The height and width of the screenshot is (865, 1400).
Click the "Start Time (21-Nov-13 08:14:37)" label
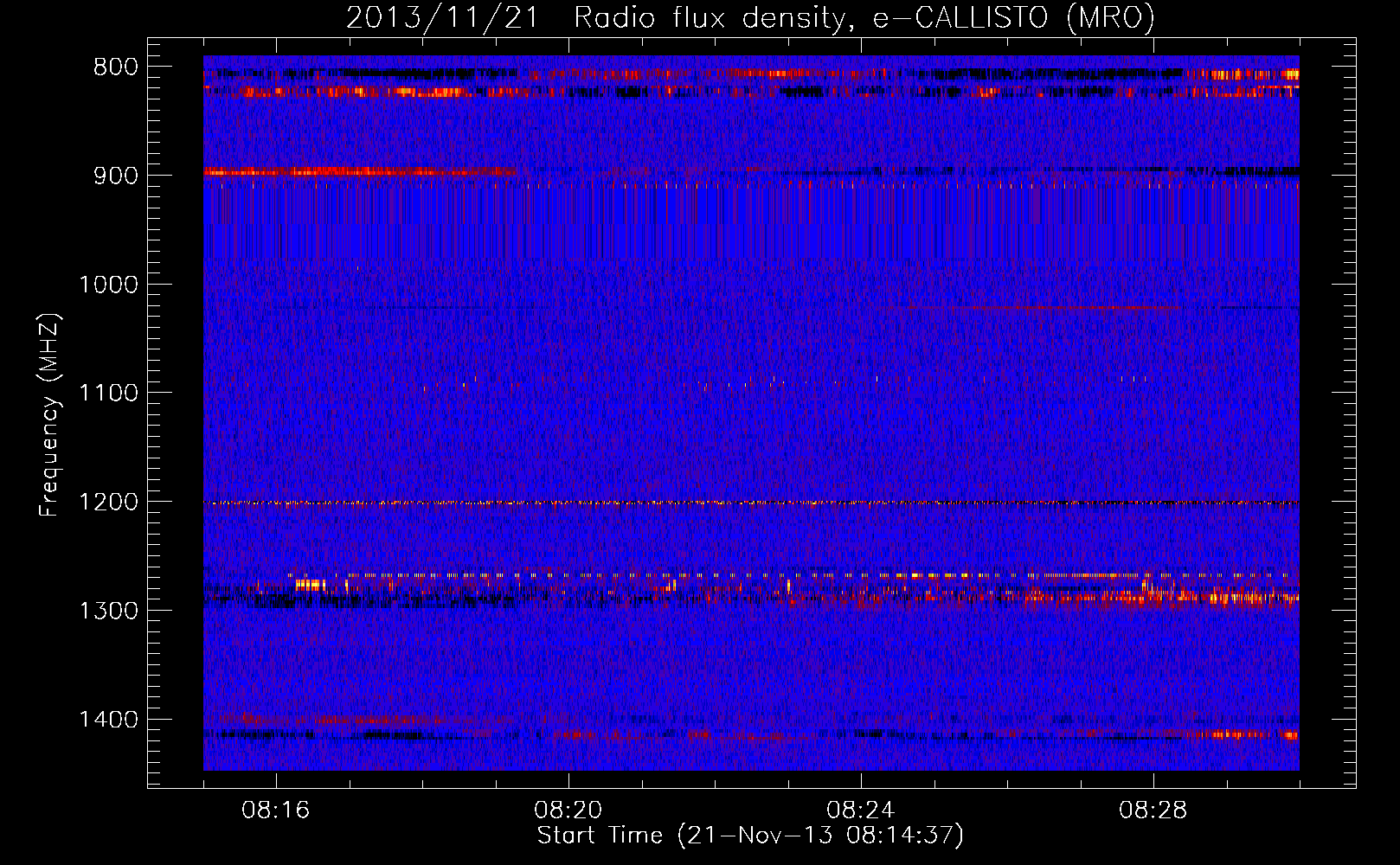pyautogui.click(x=750, y=836)
